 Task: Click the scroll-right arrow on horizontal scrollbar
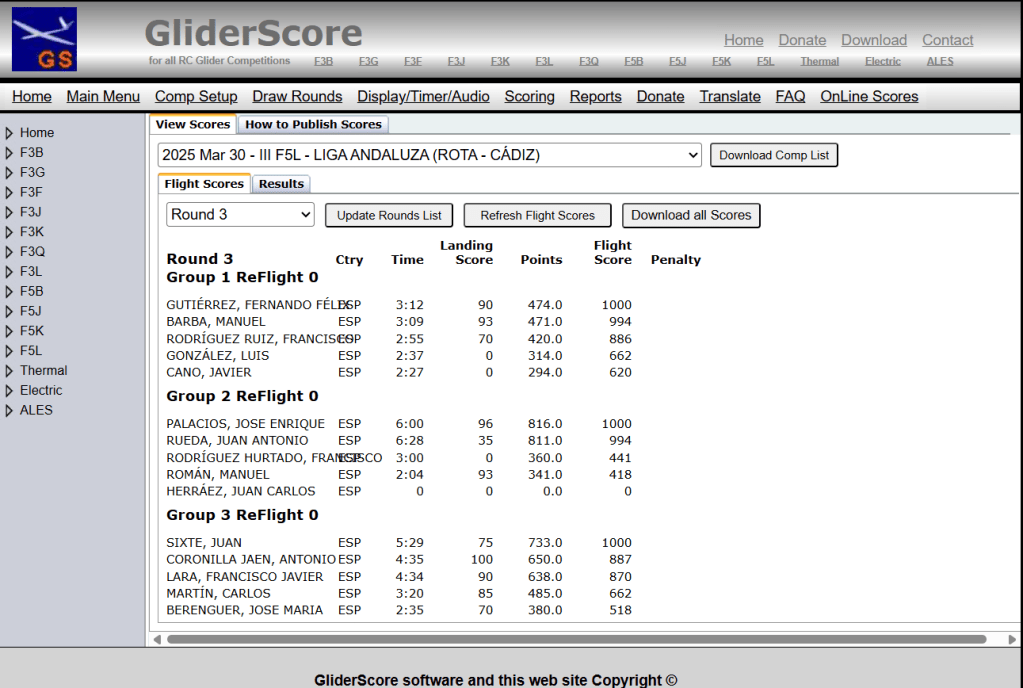1011,639
